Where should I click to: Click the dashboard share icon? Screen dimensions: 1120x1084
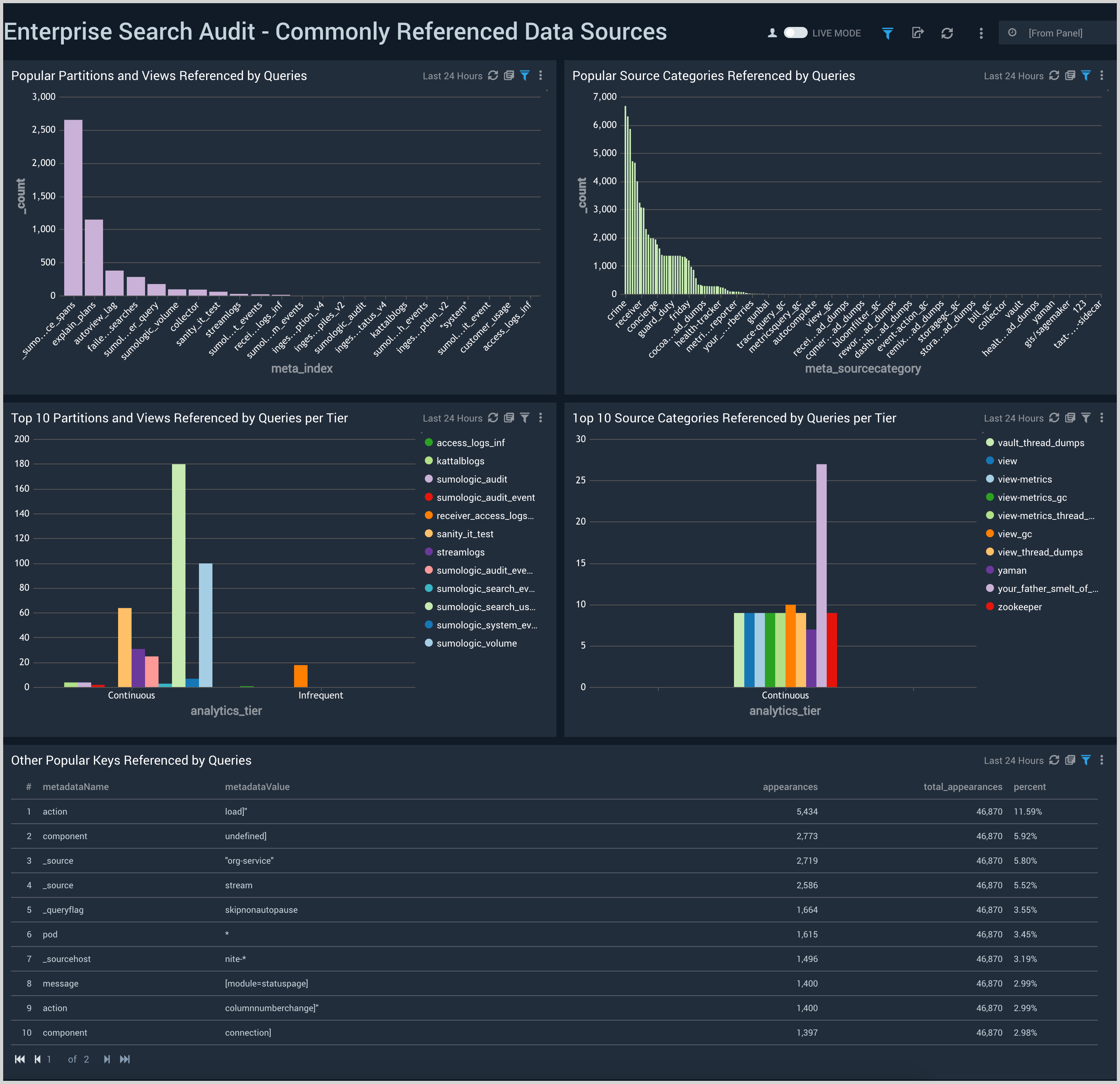tap(917, 33)
